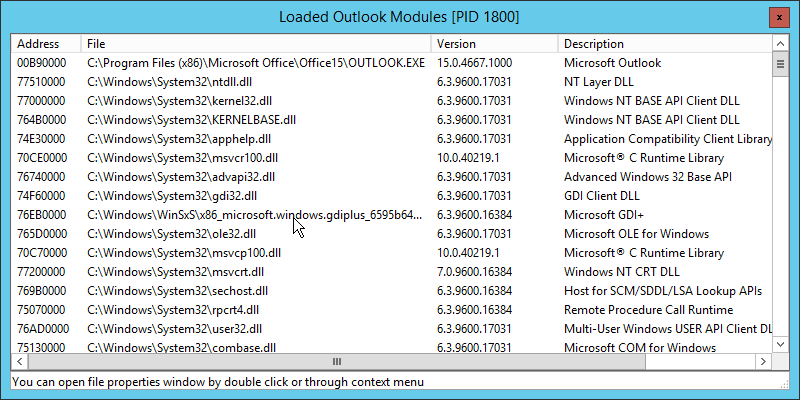
Task: Click address 74E30000
Action: (x=41, y=139)
